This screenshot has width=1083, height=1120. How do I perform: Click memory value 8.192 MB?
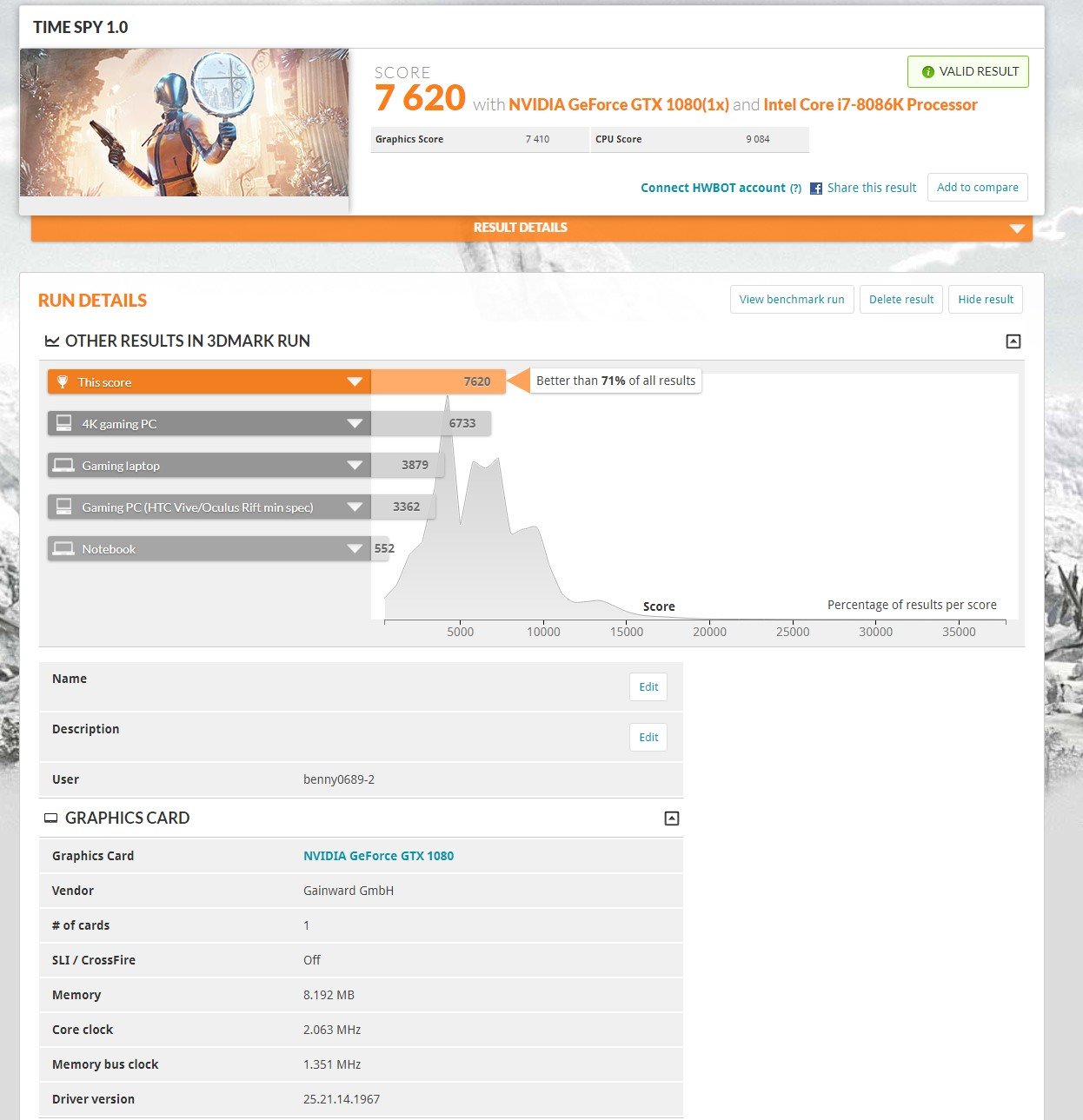(x=329, y=996)
